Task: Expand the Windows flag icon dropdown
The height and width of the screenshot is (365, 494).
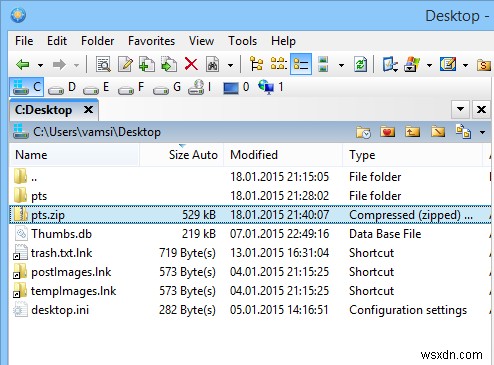Action: pyautogui.click(x=429, y=65)
